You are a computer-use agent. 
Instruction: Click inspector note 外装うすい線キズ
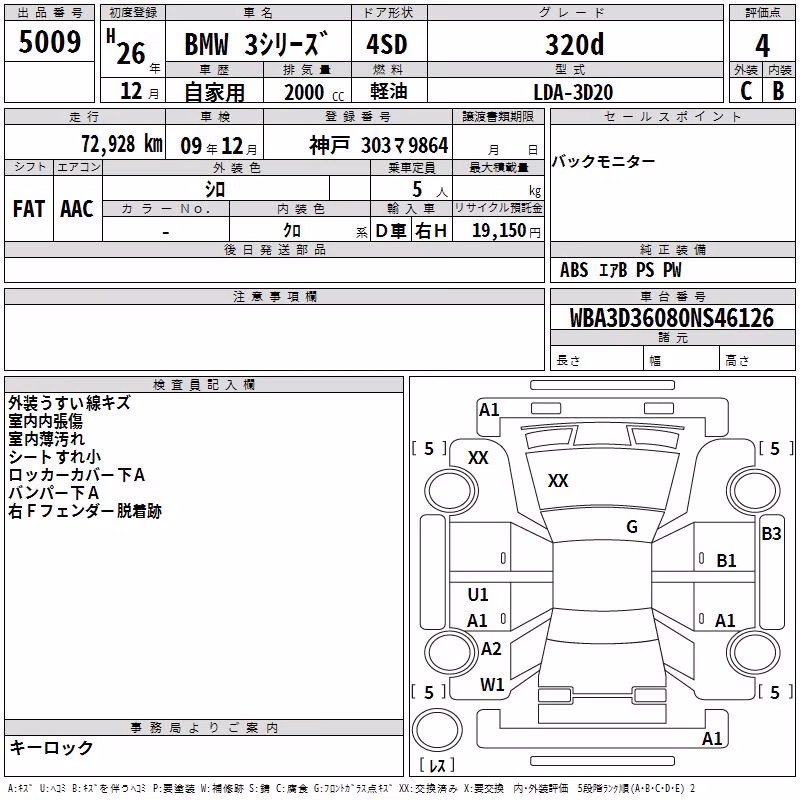coord(69,403)
